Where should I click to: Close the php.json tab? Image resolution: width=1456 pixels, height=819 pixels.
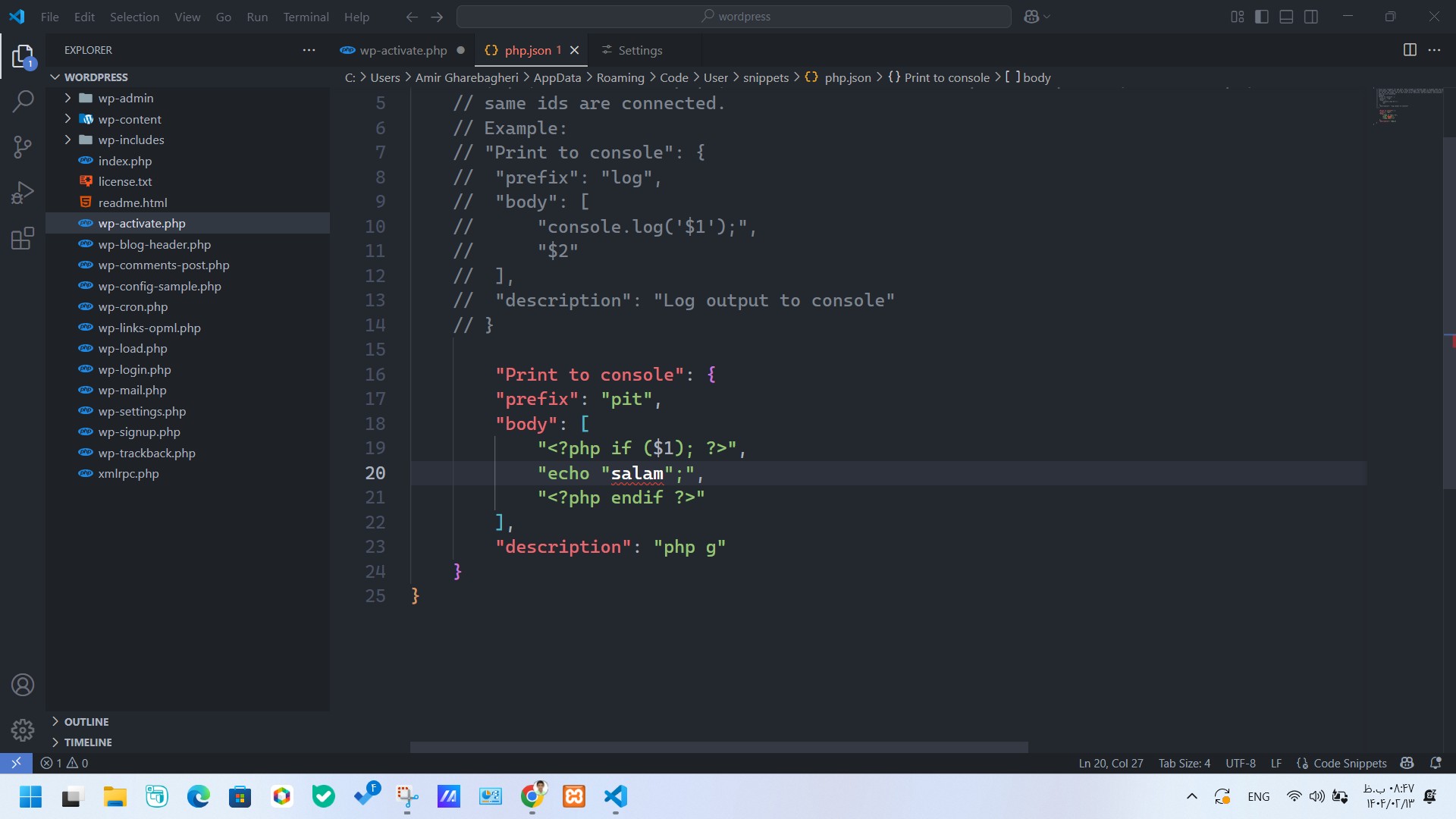[x=575, y=50]
